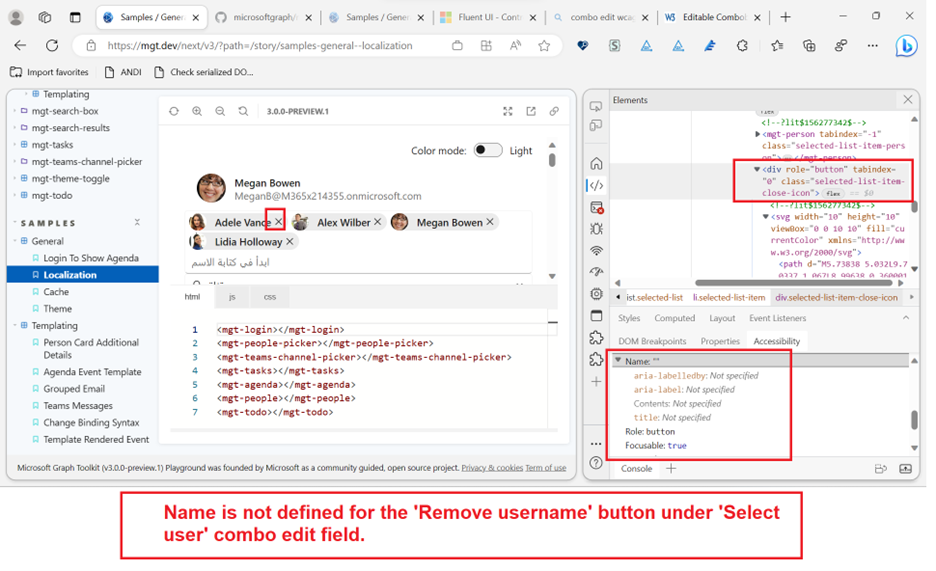Open the DOM Breakpoints tab
Viewport: 936px width, 571px height.
tap(652, 341)
